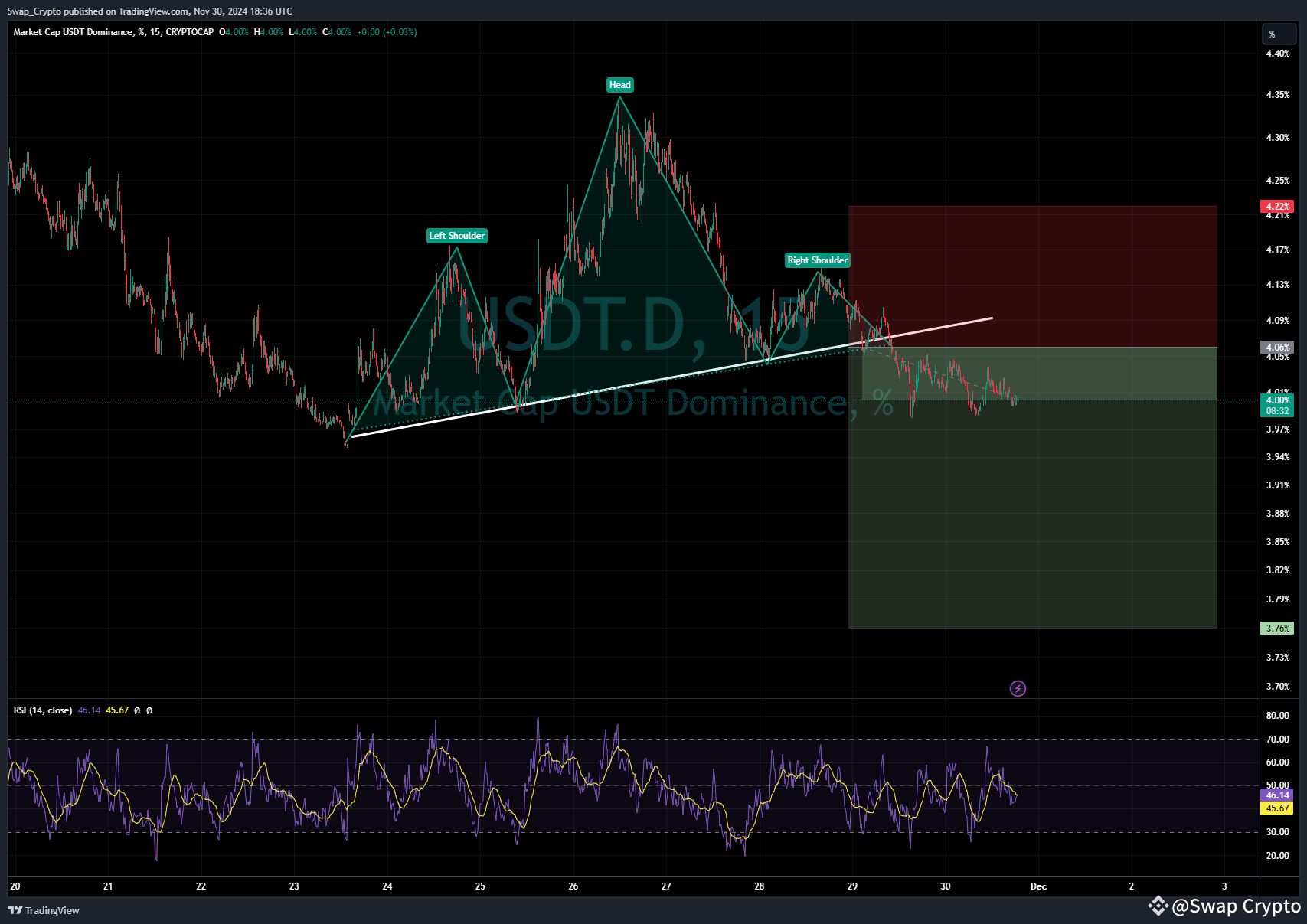
Task: Open the TradingView logo link
Action: [44, 910]
